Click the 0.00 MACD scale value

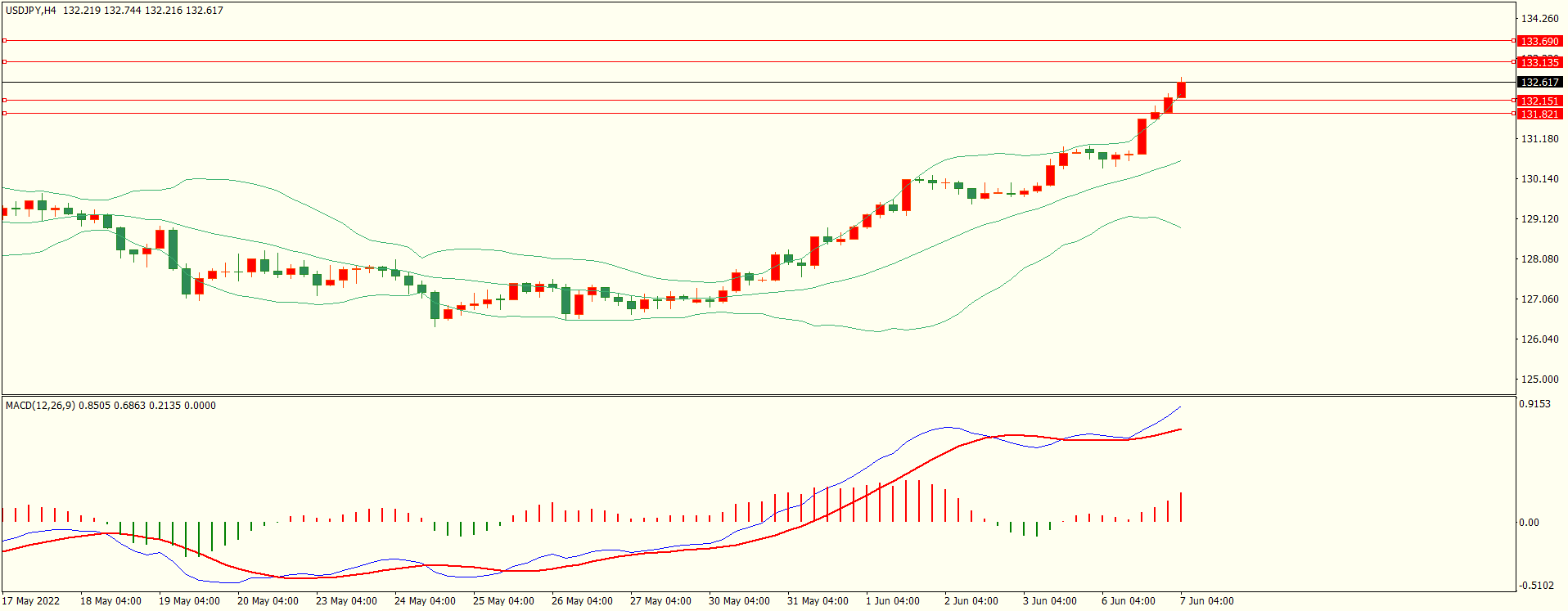pos(1529,523)
